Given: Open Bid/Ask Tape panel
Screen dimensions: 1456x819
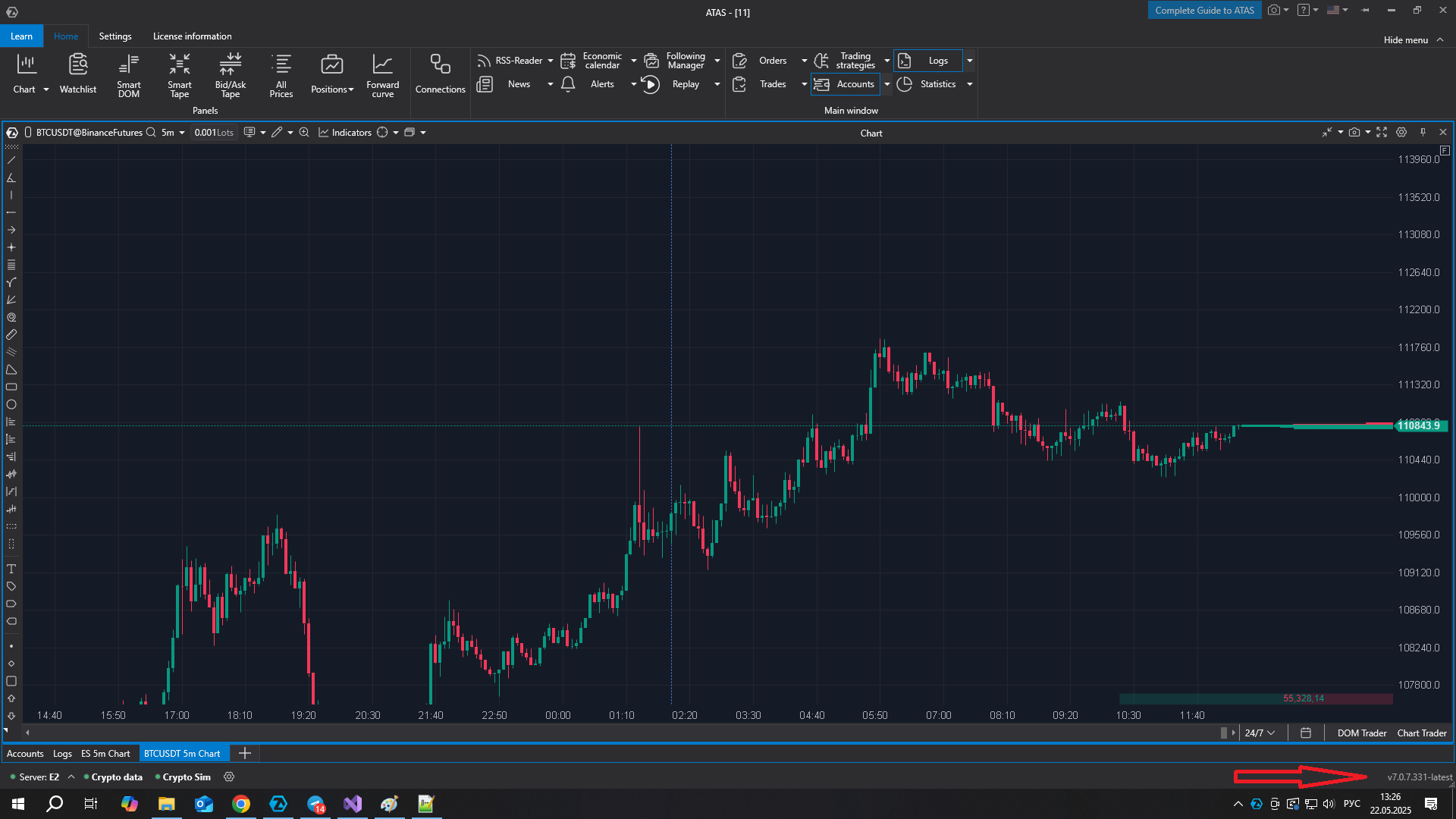Looking at the screenshot, I should (231, 74).
